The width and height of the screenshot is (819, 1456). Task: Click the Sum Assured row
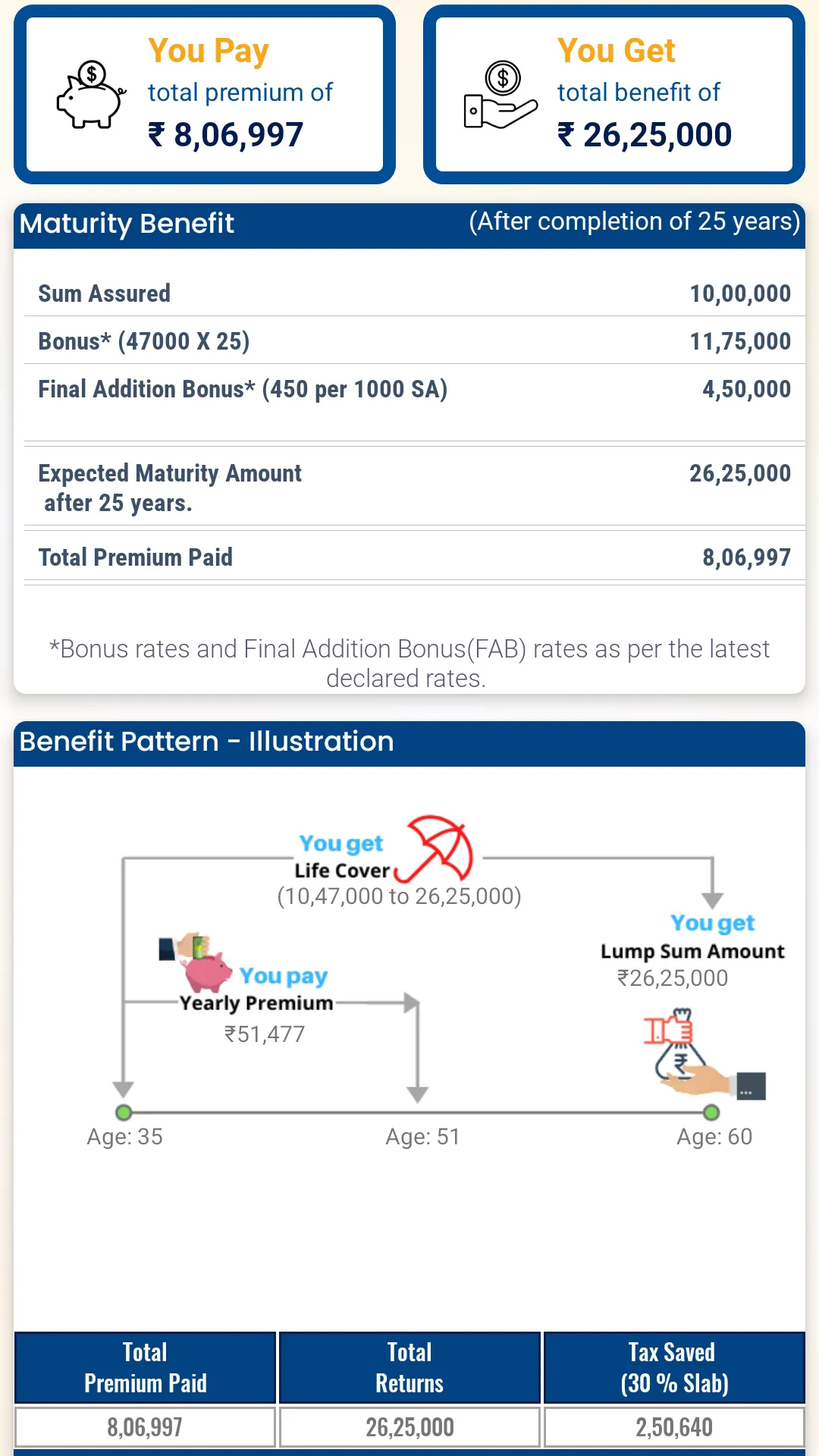(x=409, y=293)
